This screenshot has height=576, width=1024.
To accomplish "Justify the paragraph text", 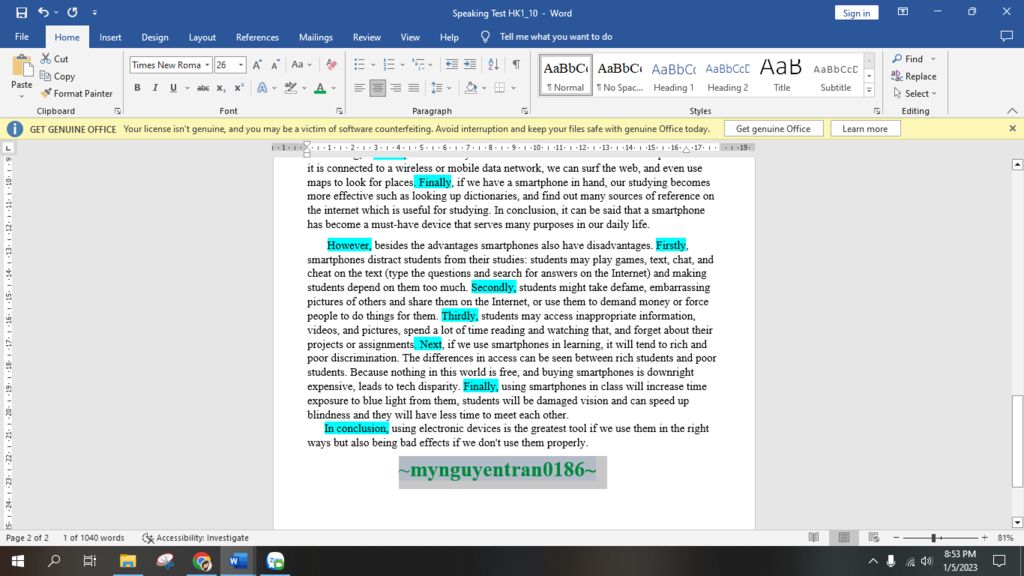I will coord(415,88).
